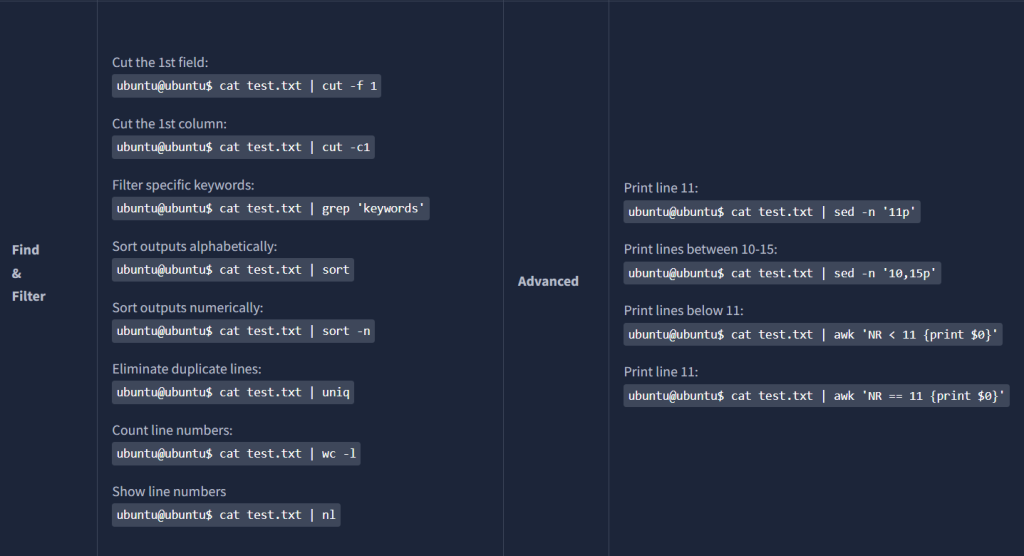This screenshot has width=1024, height=556.
Task: Click 'Filter specific keywords:' description text
Action: click(183, 185)
